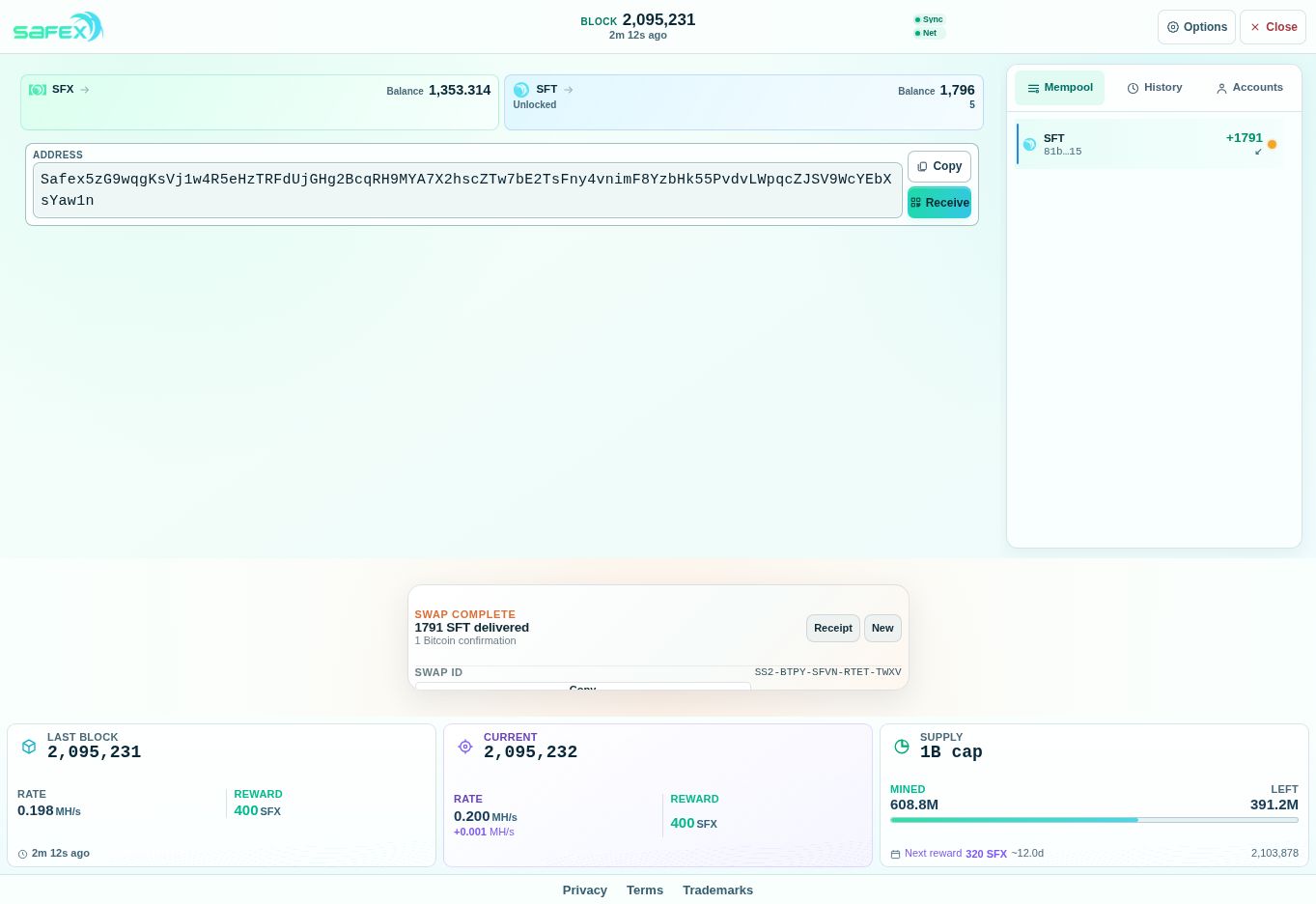The image size is (1316, 904).
Task: Open the Options gear menu
Action: 1196,27
